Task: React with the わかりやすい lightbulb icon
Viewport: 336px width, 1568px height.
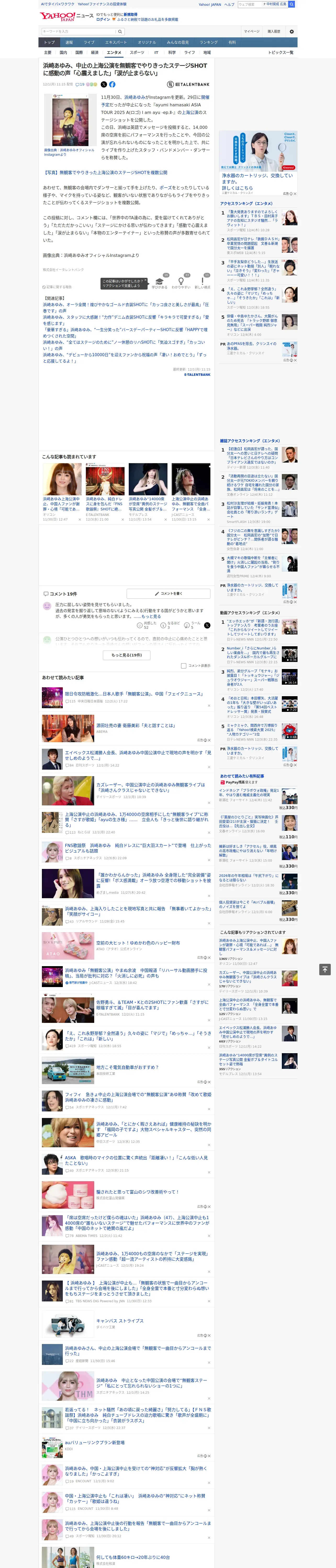Action: pos(181,282)
